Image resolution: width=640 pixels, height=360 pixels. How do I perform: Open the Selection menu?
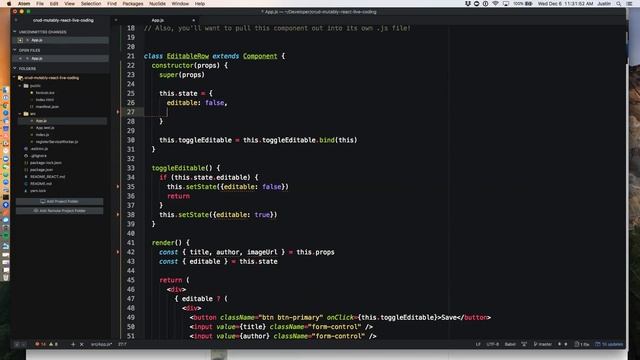(91, 4)
